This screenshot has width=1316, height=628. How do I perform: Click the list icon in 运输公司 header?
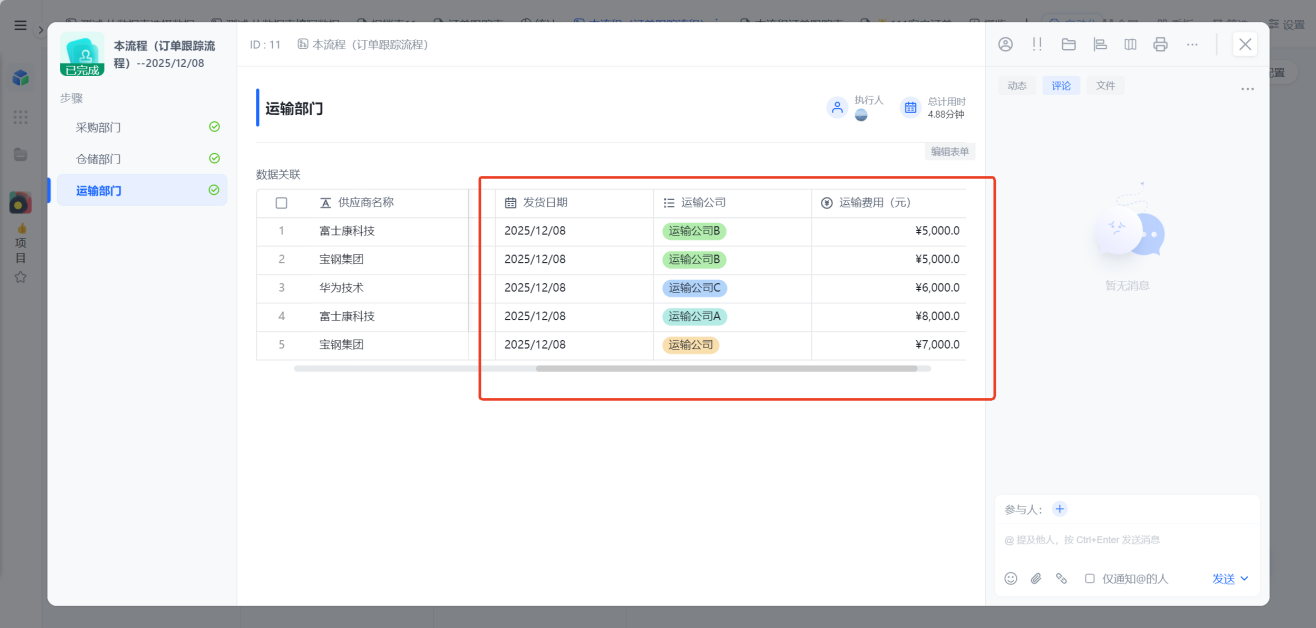[669, 203]
